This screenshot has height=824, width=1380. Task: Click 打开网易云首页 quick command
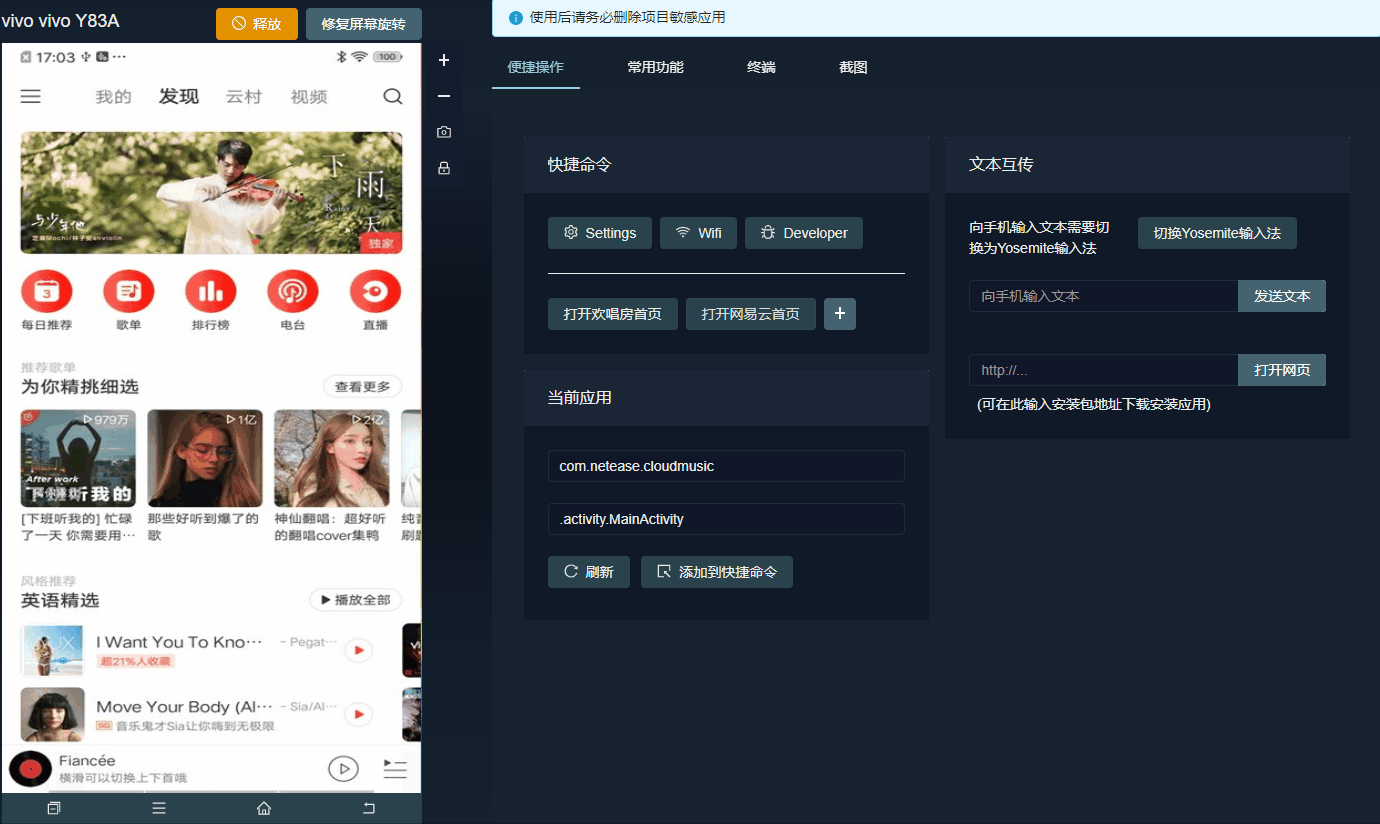[751, 314]
